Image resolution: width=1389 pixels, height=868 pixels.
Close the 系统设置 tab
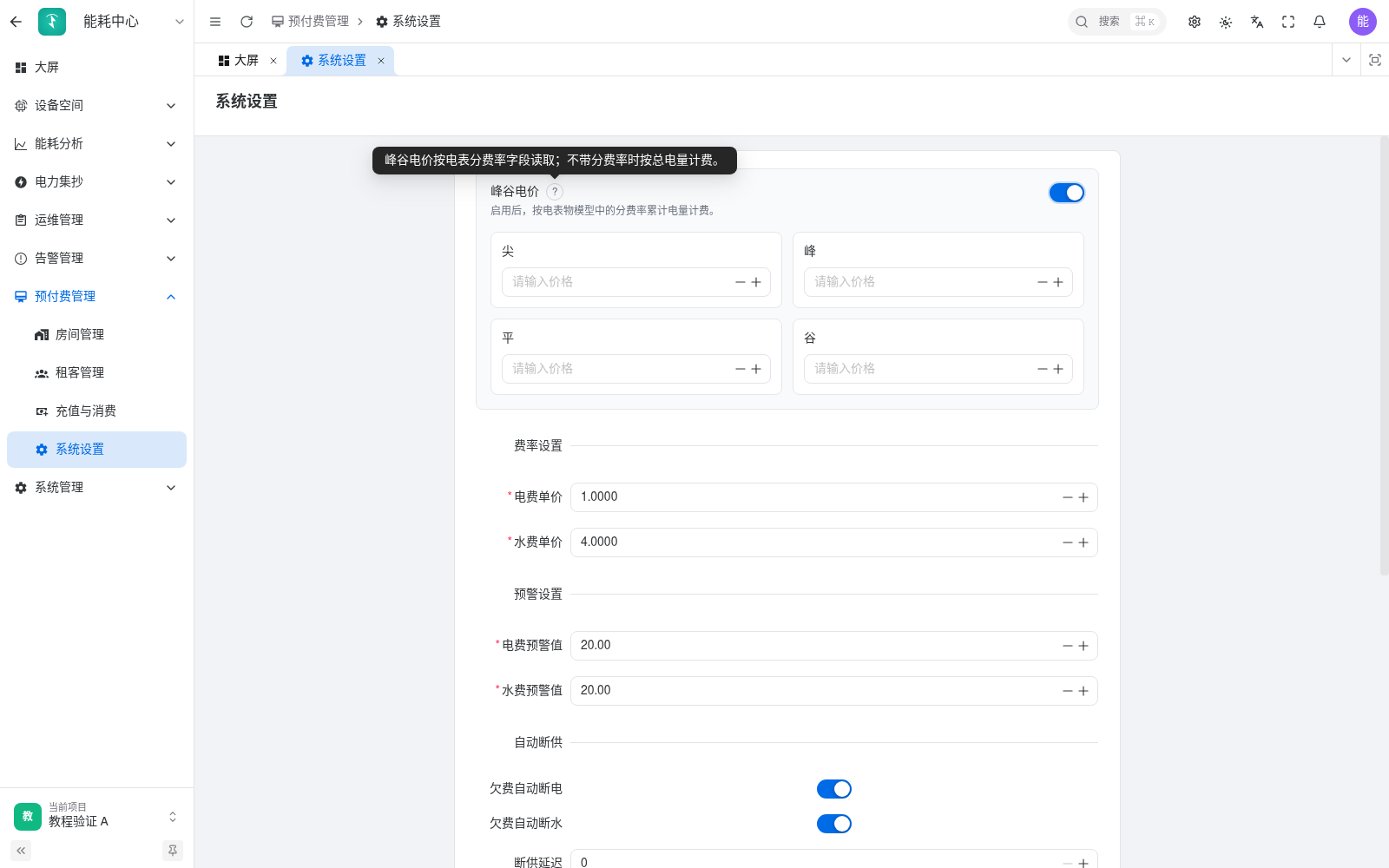(x=381, y=61)
